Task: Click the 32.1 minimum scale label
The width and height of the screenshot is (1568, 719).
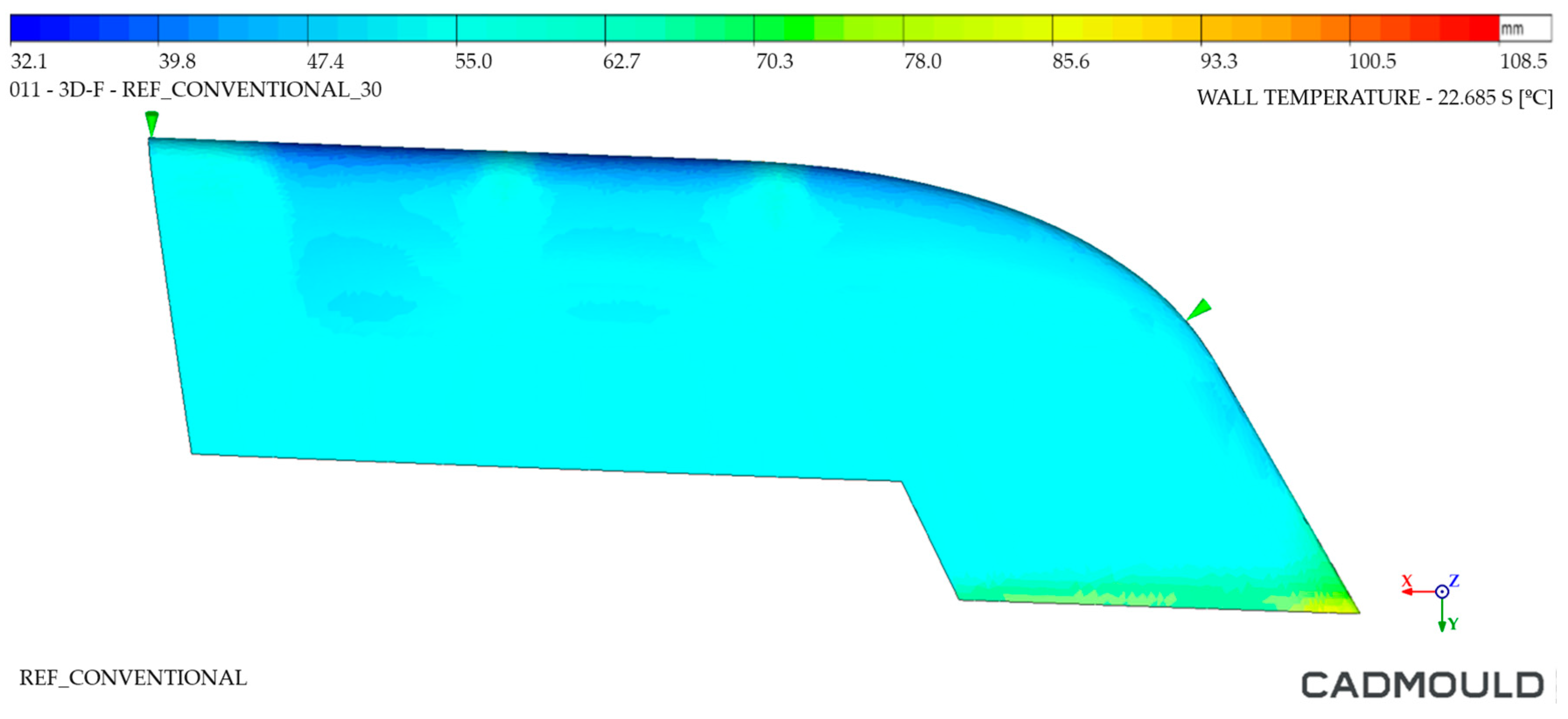Action: click(x=28, y=62)
